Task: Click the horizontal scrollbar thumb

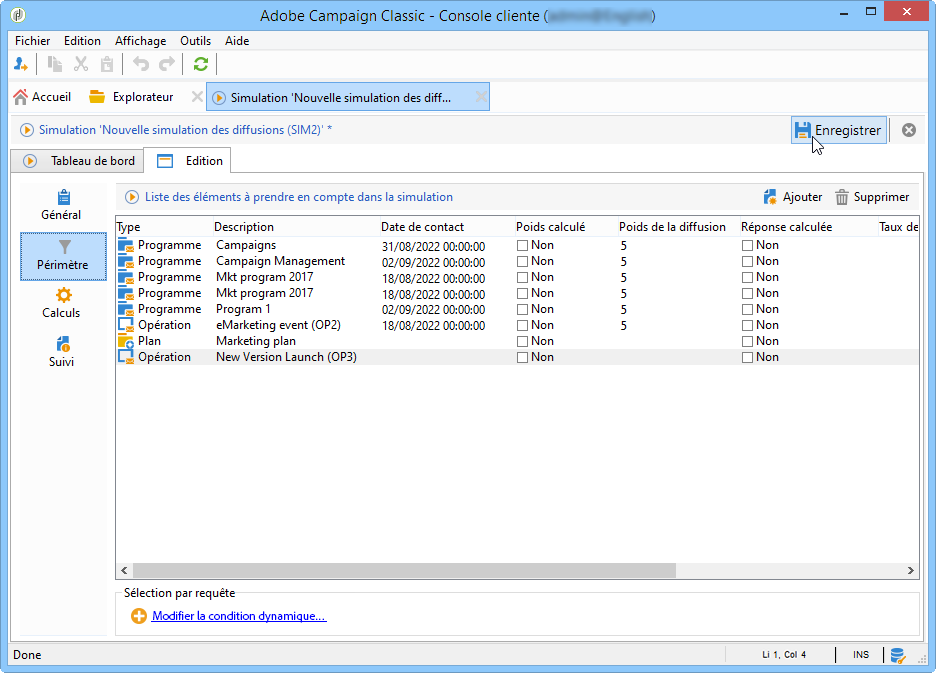Action: pyautogui.click(x=404, y=571)
